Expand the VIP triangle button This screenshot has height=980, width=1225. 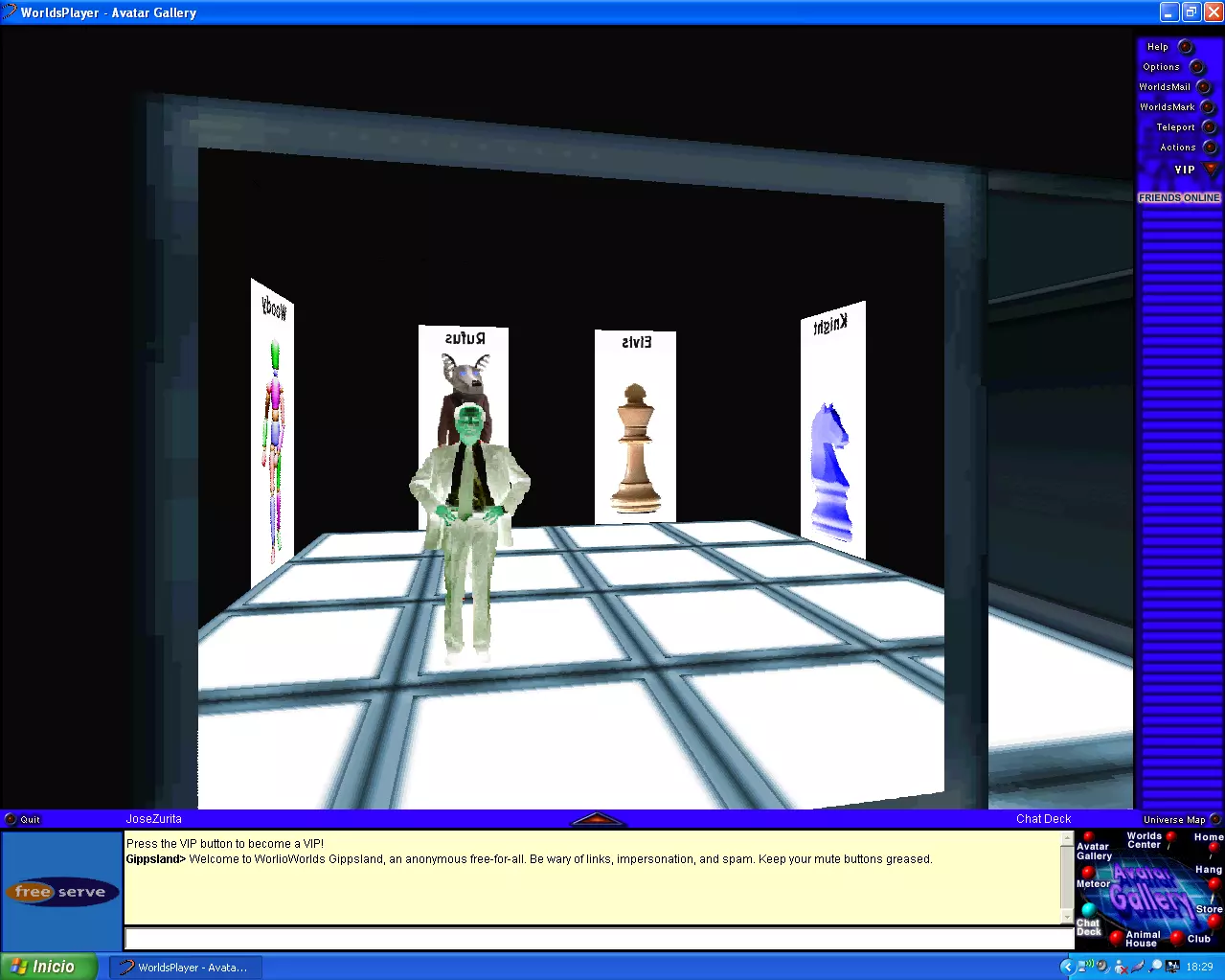pyautogui.click(x=1211, y=170)
